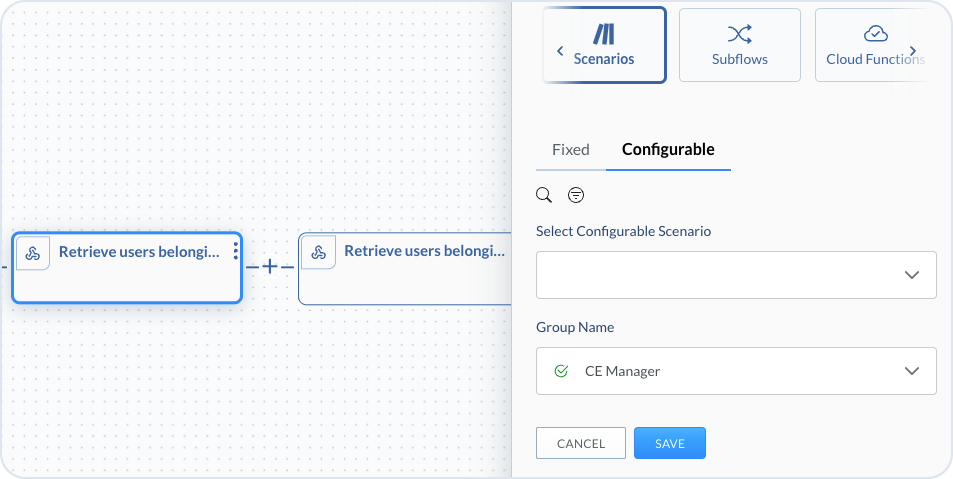Click the blue Save button
Viewport: 953px width, 479px height.
669,443
